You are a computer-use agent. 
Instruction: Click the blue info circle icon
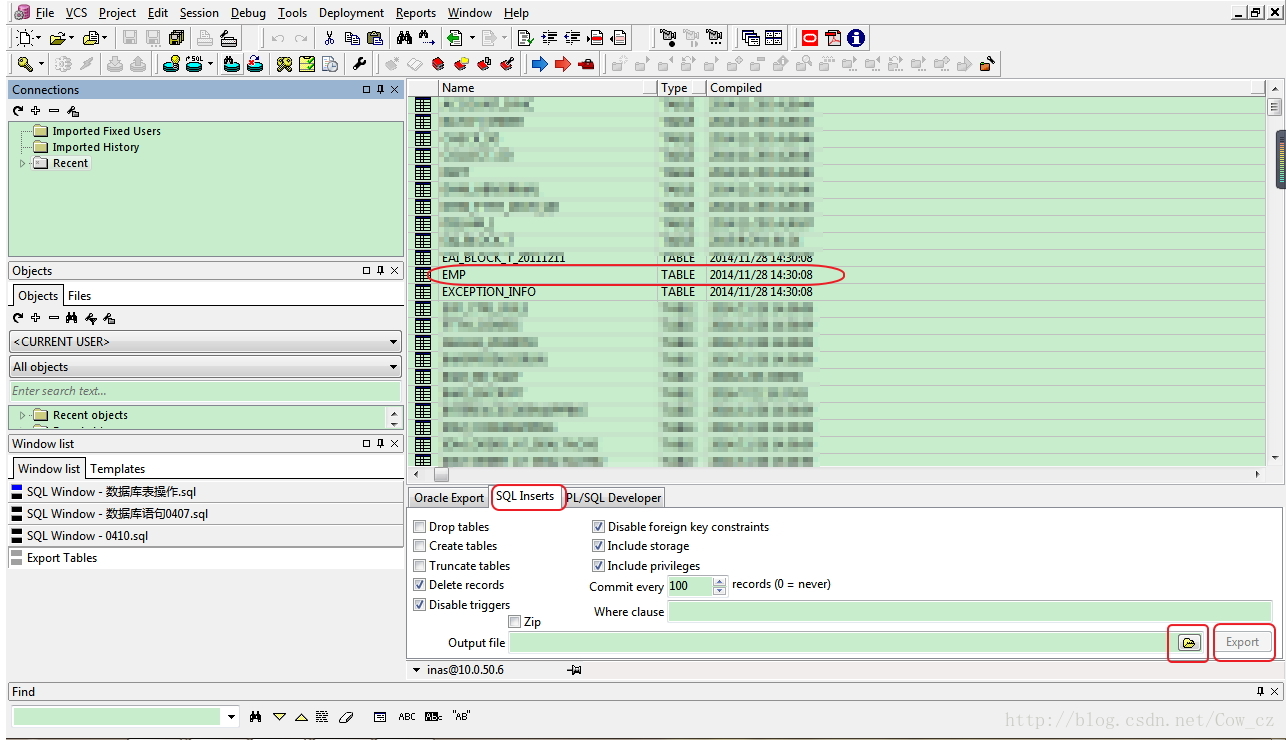(x=856, y=38)
